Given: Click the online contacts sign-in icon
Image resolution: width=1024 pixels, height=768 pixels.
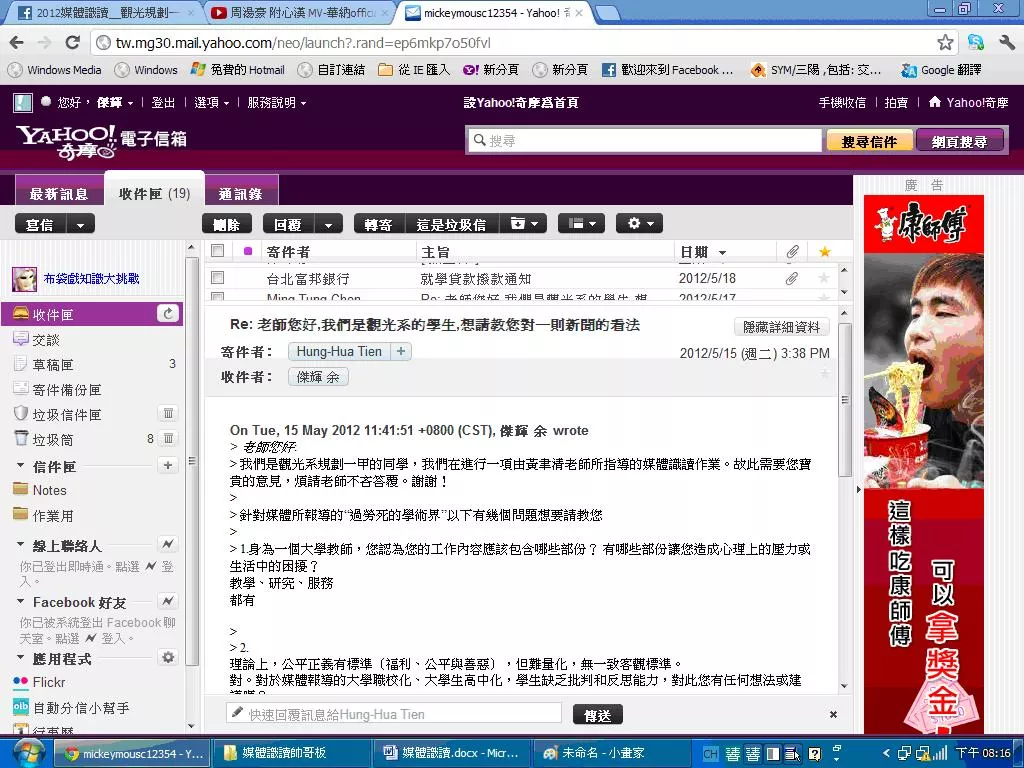Looking at the screenshot, I should pyautogui.click(x=168, y=544).
